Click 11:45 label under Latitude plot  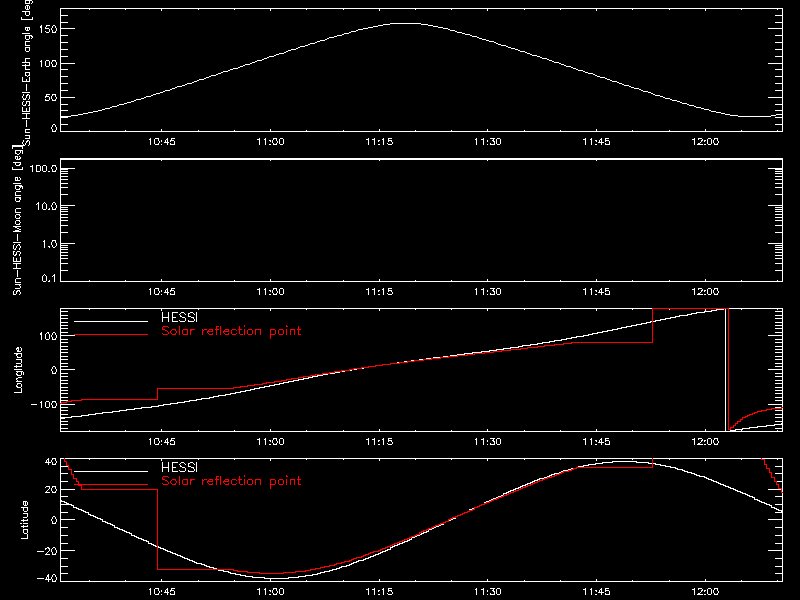(x=596, y=592)
